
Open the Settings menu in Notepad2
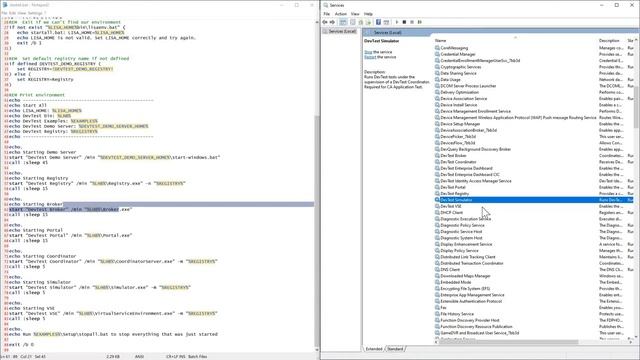click(x=35, y=13)
